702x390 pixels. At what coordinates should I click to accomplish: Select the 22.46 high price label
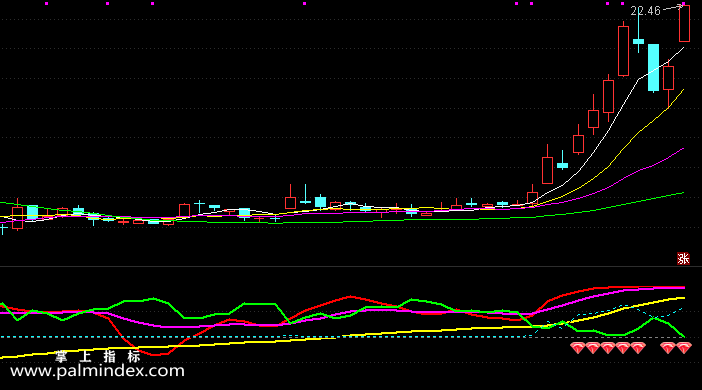pos(645,11)
